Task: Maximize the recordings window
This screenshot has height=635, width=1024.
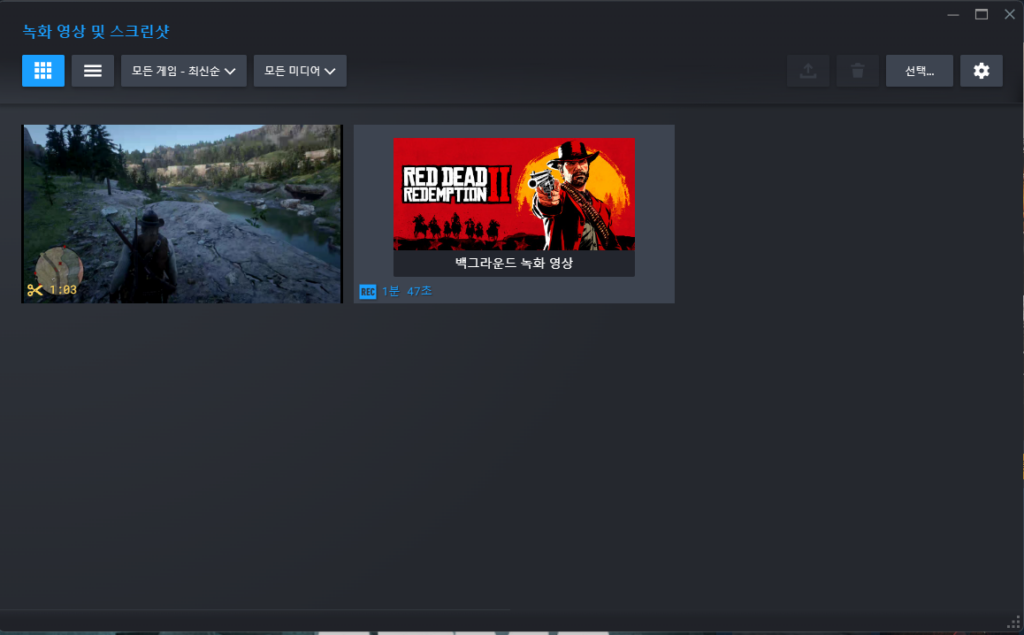Action: (x=981, y=14)
